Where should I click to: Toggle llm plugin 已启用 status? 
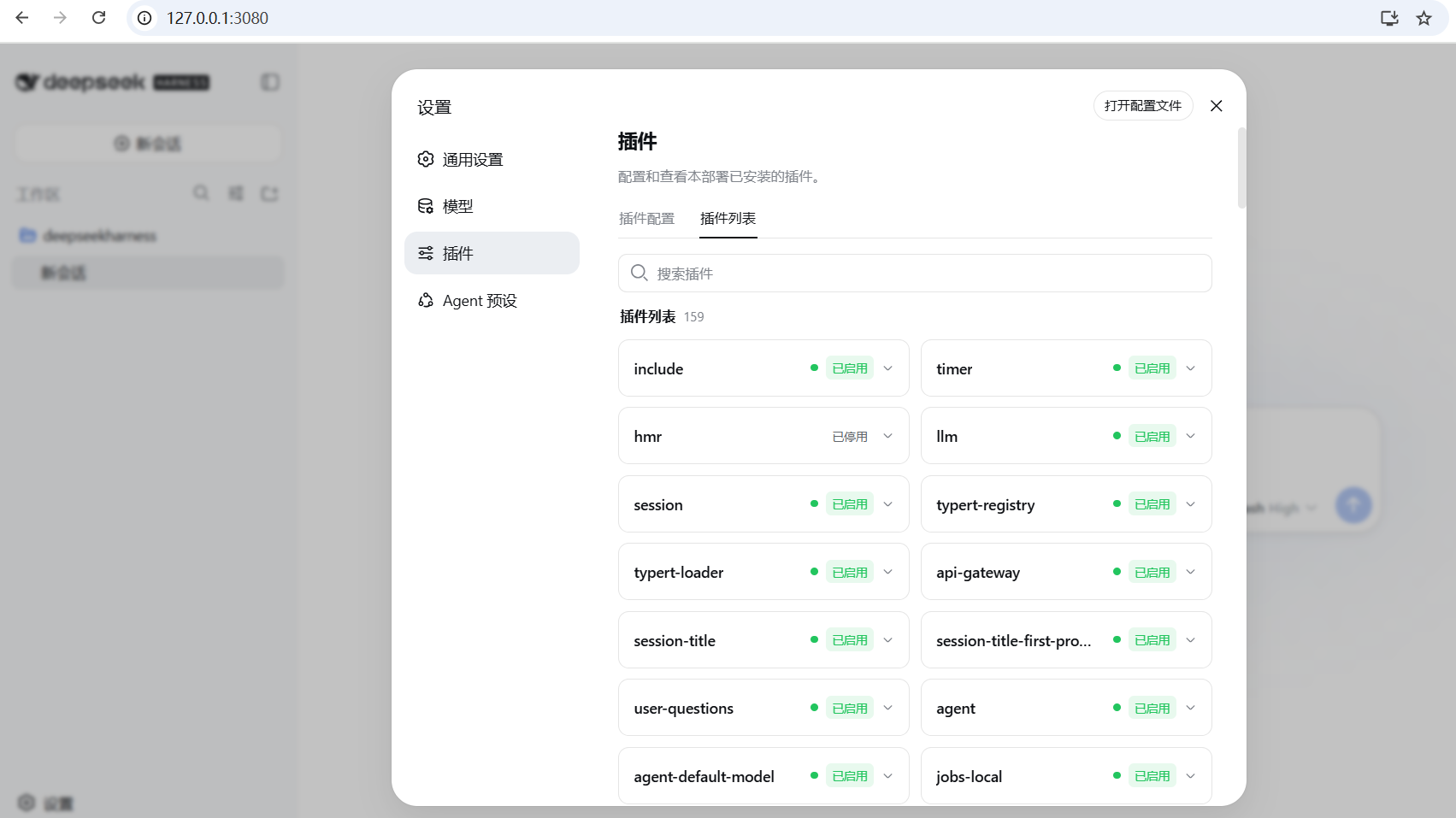pos(1152,437)
